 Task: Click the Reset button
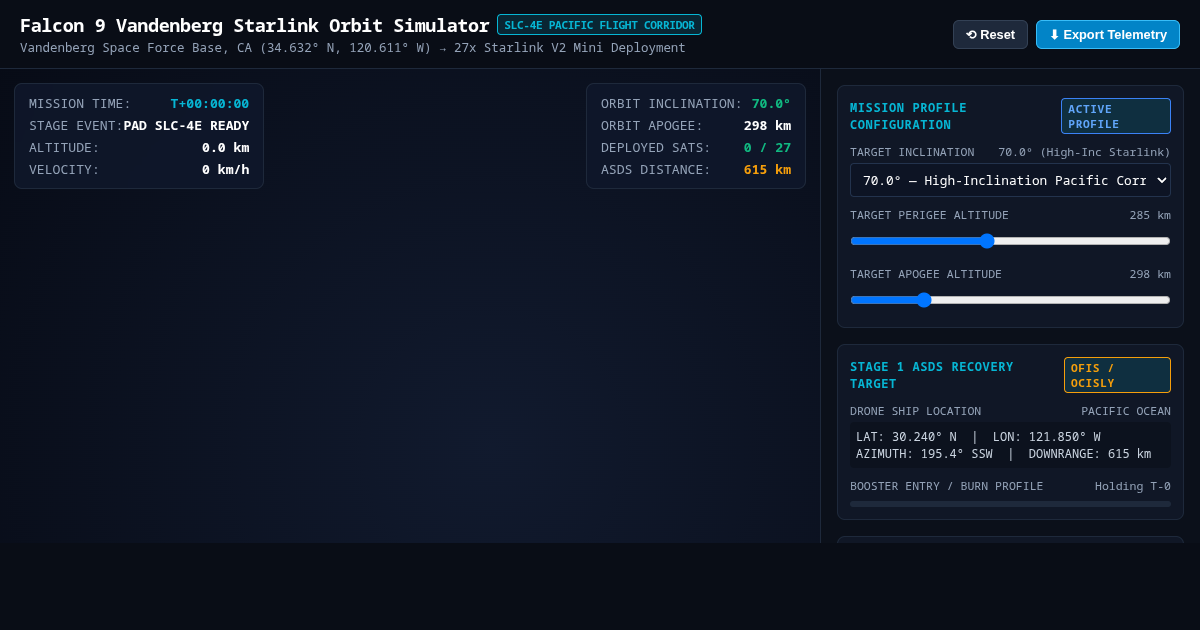[990, 34]
